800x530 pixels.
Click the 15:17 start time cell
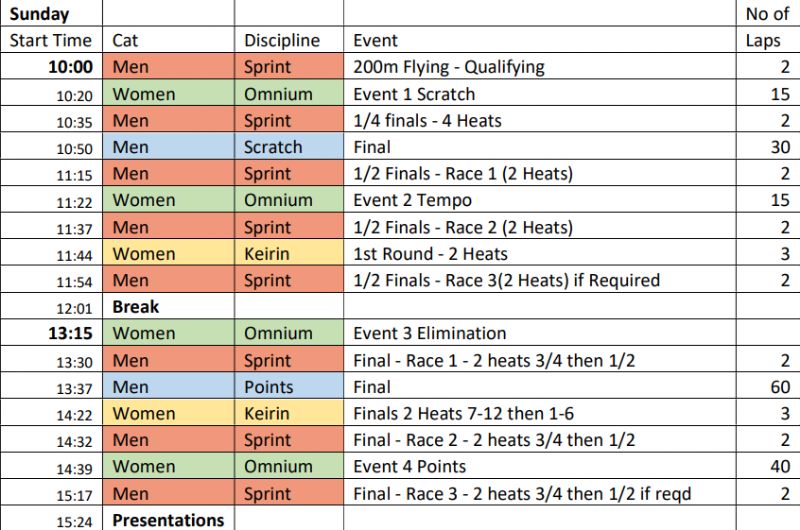(x=52, y=493)
